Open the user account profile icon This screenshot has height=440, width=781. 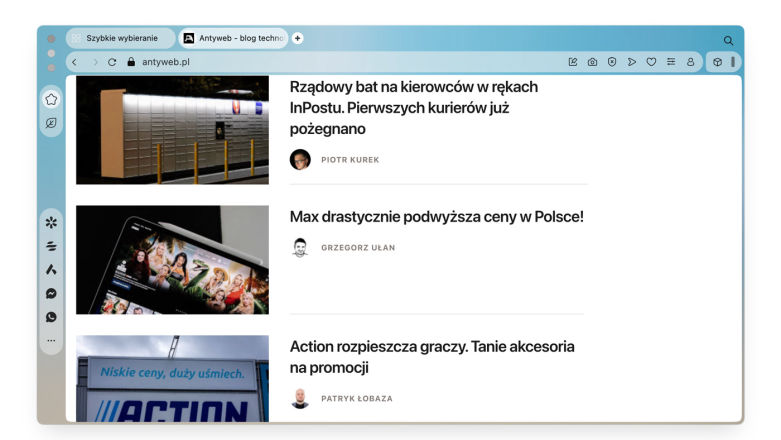tap(690, 62)
